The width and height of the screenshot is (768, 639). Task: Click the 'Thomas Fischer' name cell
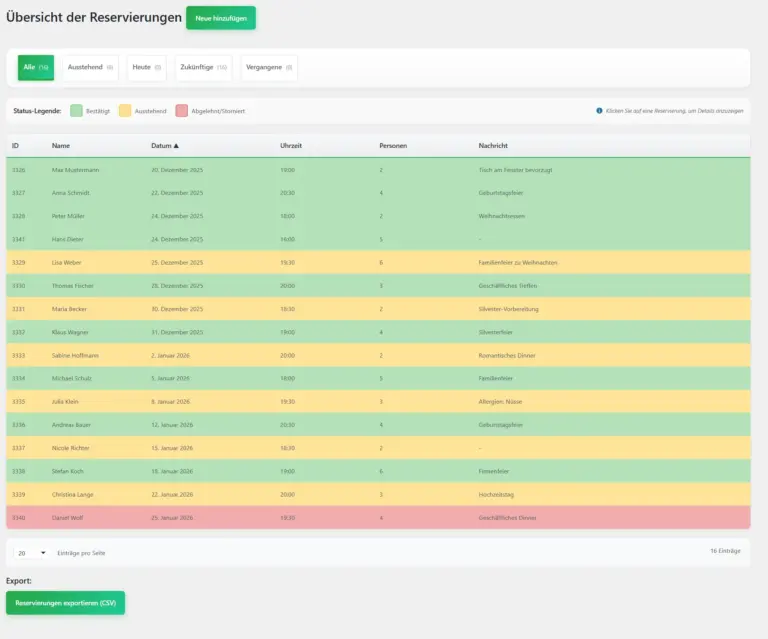[72, 286]
